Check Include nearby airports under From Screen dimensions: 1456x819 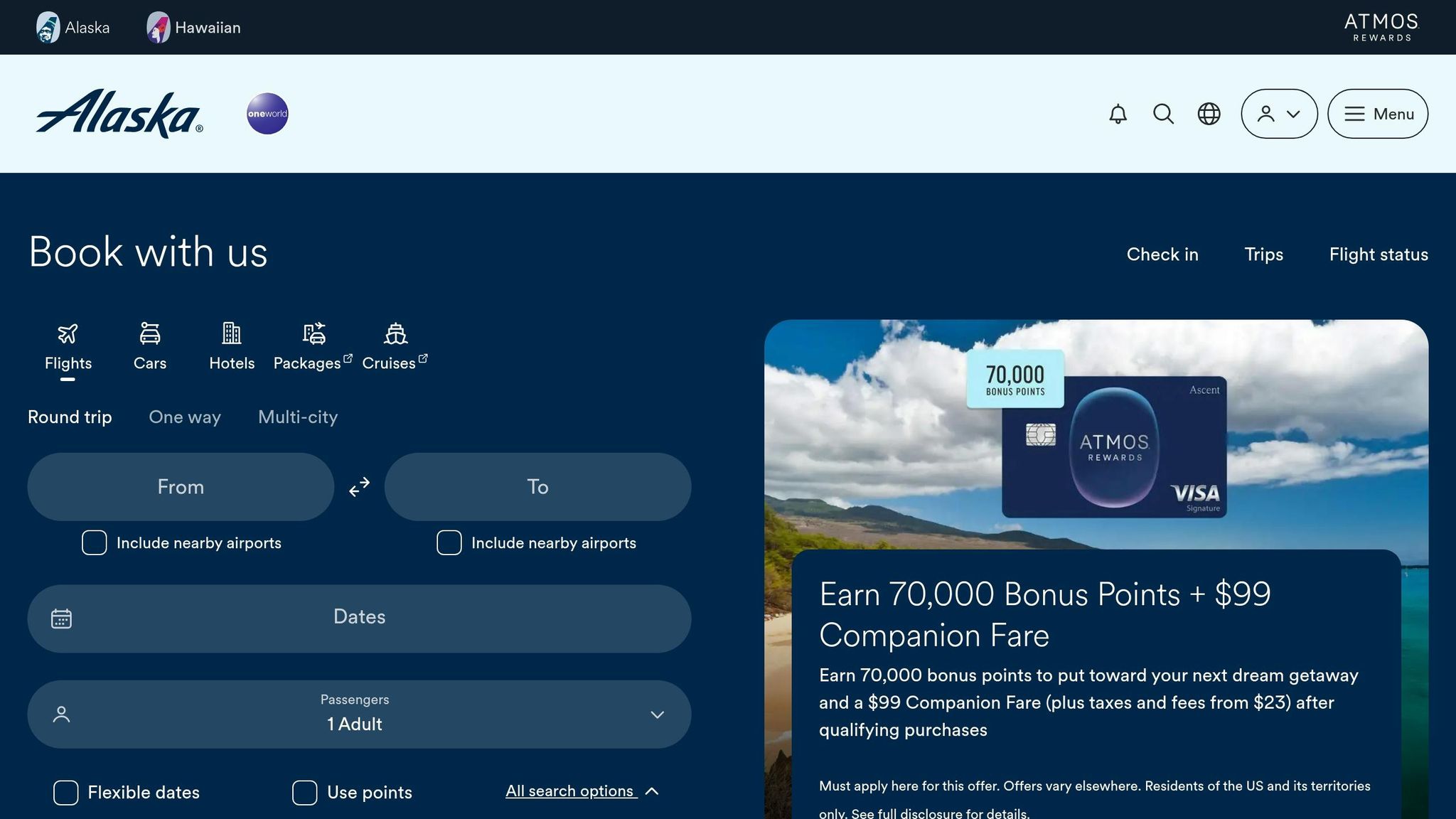tap(94, 543)
